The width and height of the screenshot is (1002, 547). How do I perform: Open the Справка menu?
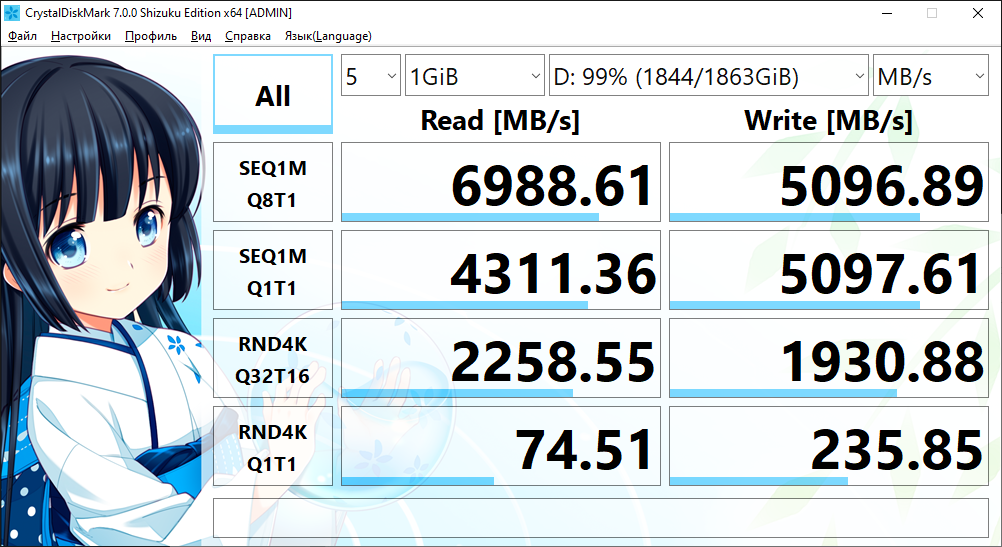[x=248, y=36]
